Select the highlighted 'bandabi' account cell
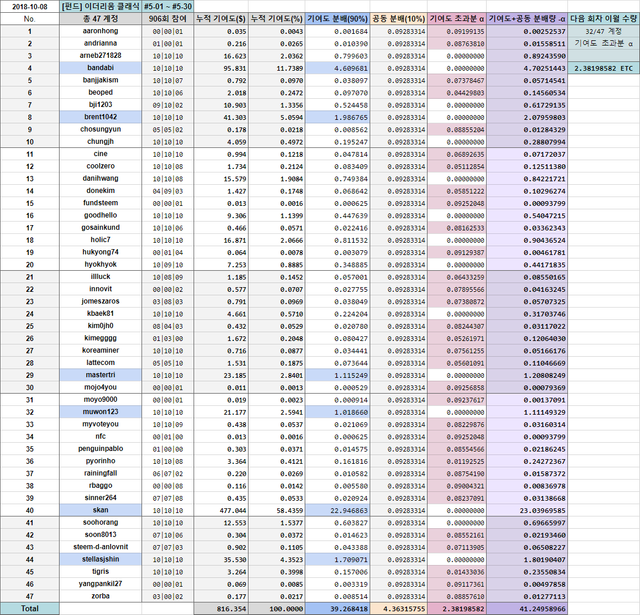The image size is (640, 615). pyautogui.click(x=101, y=68)
